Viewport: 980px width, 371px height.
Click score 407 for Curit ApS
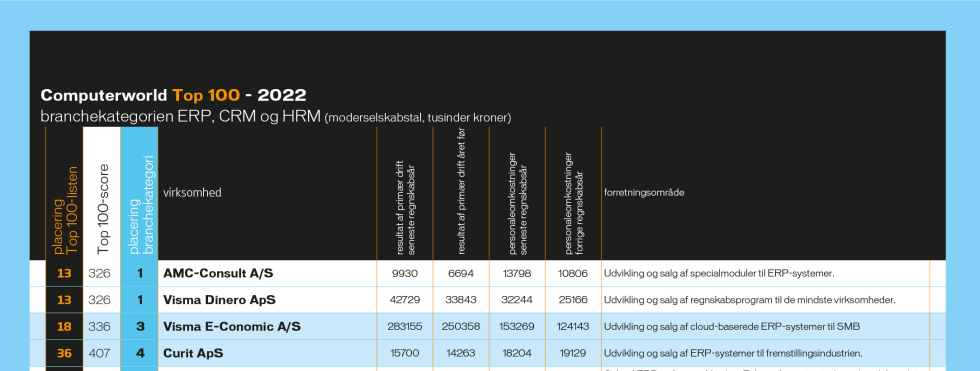pos(99,353)
